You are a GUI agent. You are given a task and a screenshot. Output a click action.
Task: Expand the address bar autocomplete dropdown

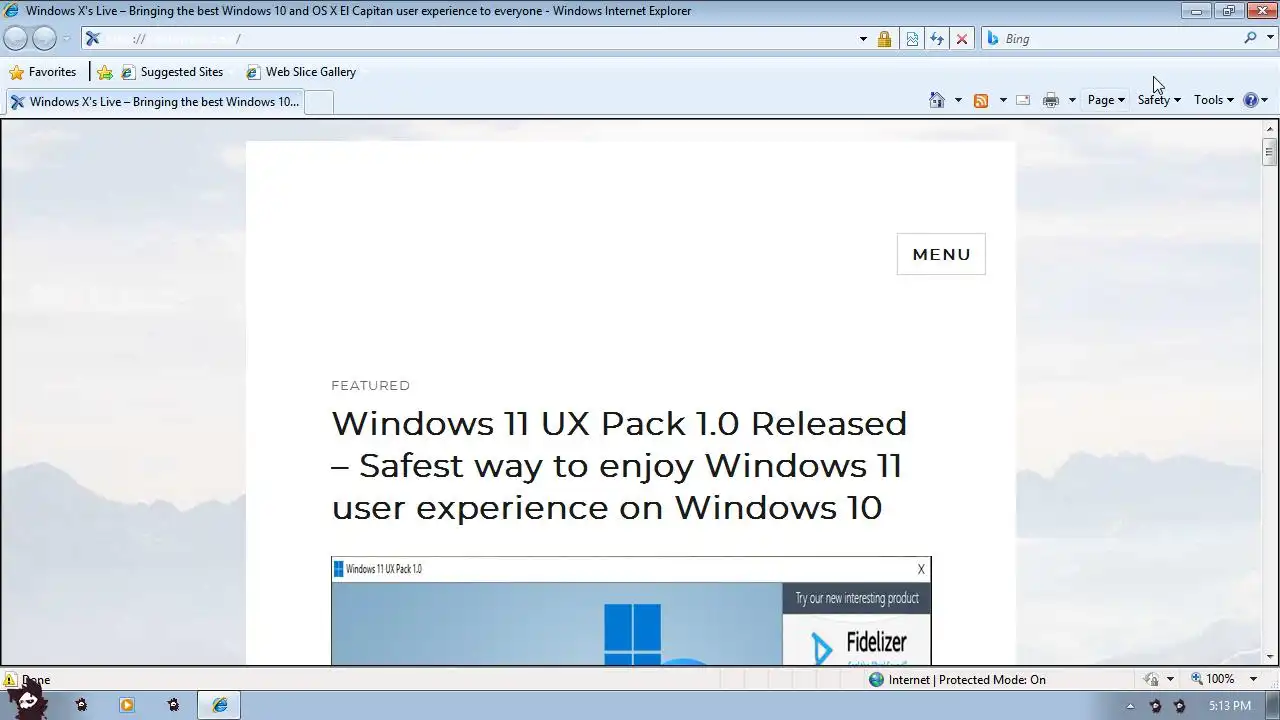coord(863,39)
